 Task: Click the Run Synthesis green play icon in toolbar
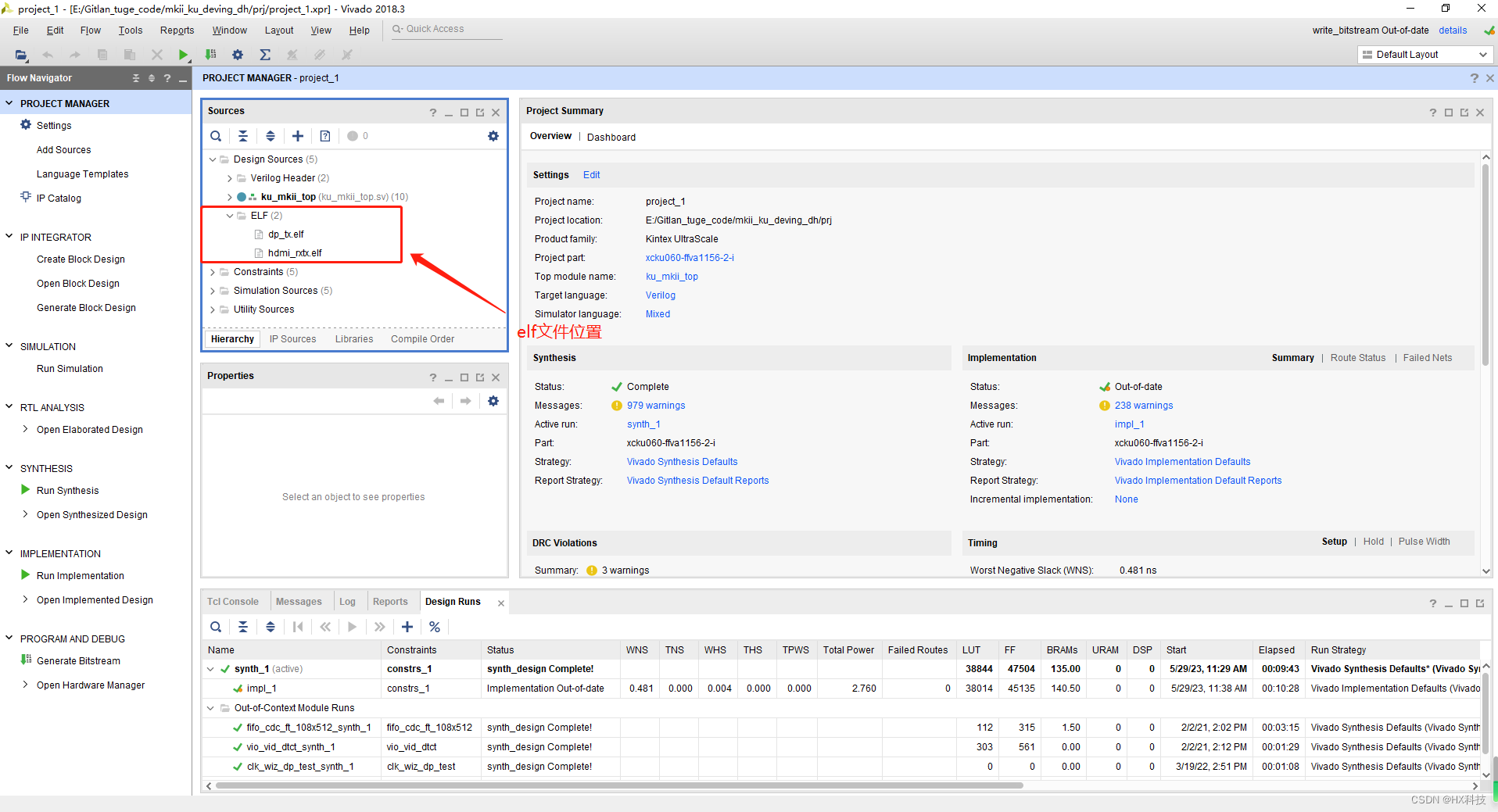pos(183,55)
